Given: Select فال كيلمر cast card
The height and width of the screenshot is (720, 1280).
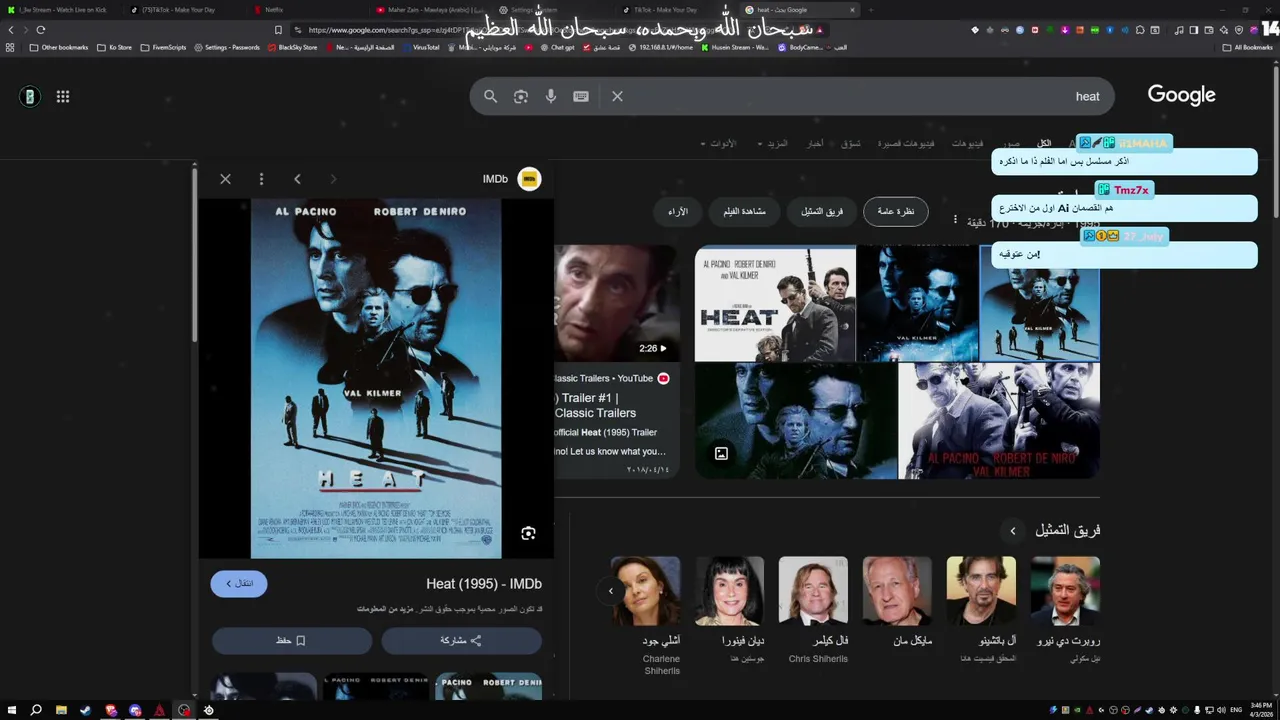Looking at the screenshot, I should (813, 610).
